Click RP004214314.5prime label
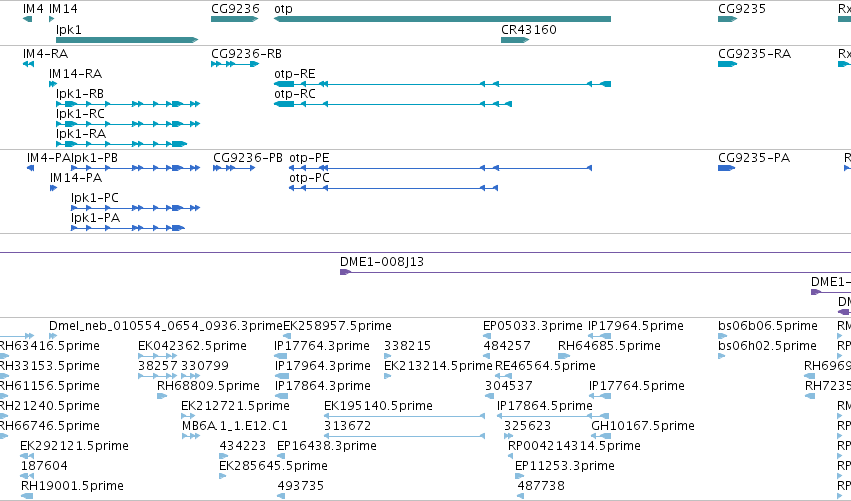 click(574, 446)
